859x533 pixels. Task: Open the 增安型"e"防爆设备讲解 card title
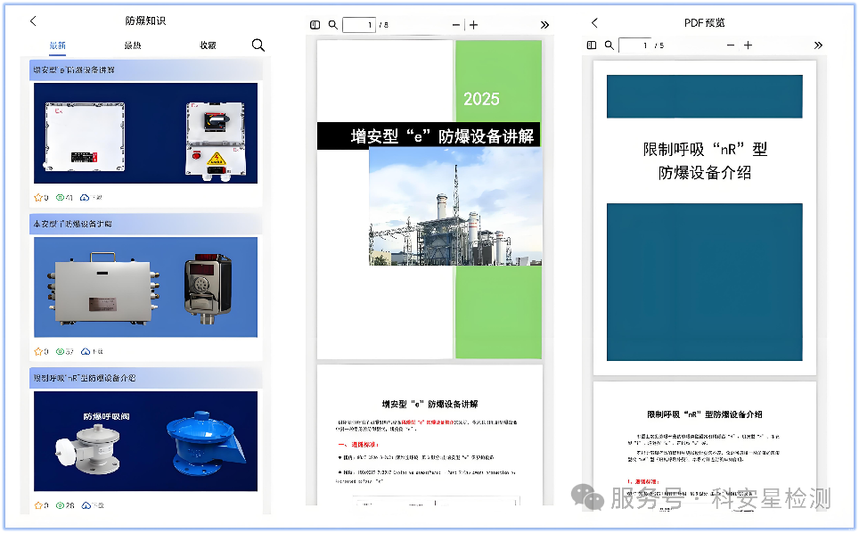pos(74,70)
